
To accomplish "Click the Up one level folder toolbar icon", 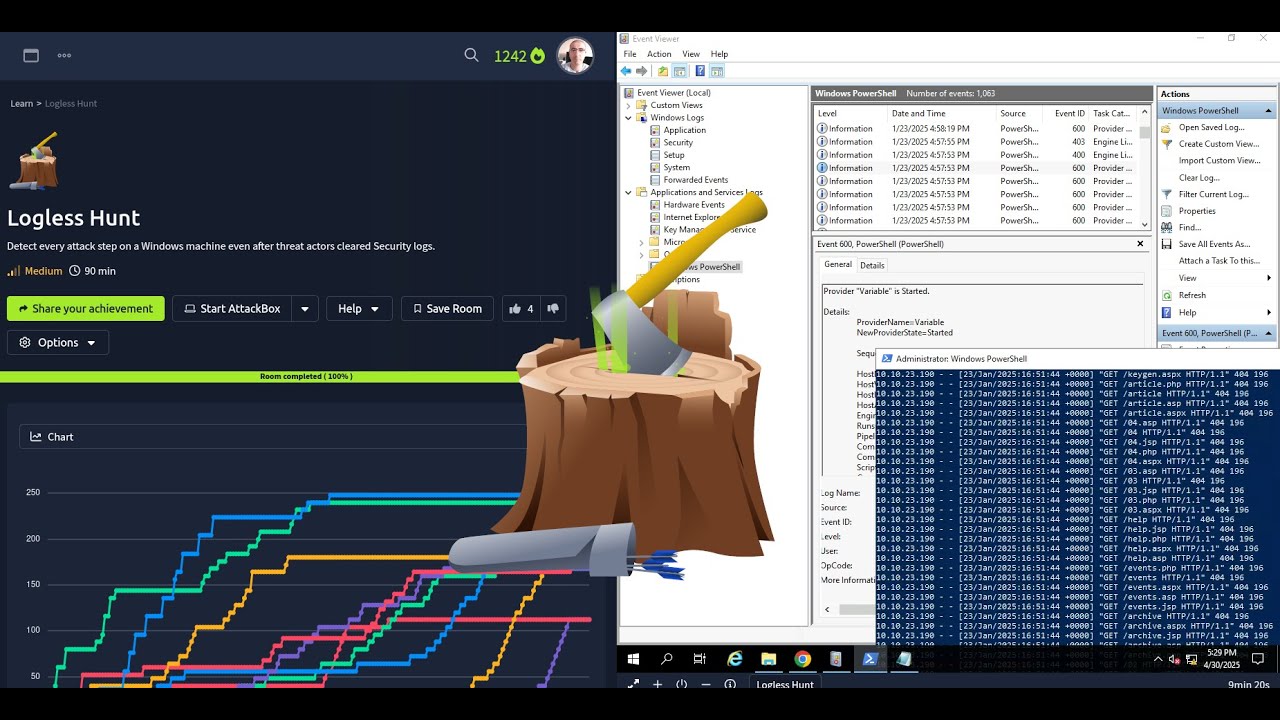I will pos(663,71).
